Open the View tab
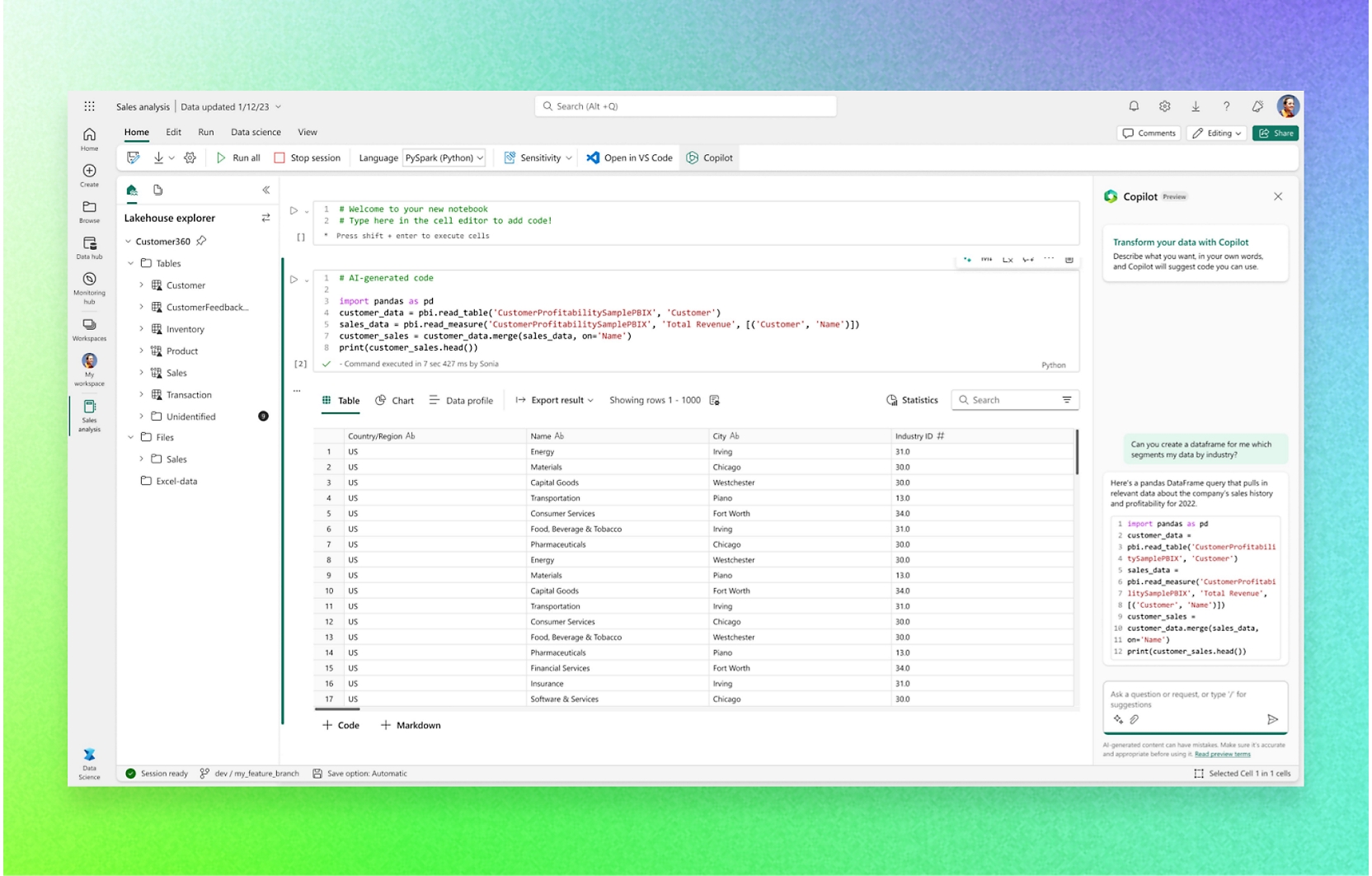This screenshot has width=1372, height=876. point(308,132)
